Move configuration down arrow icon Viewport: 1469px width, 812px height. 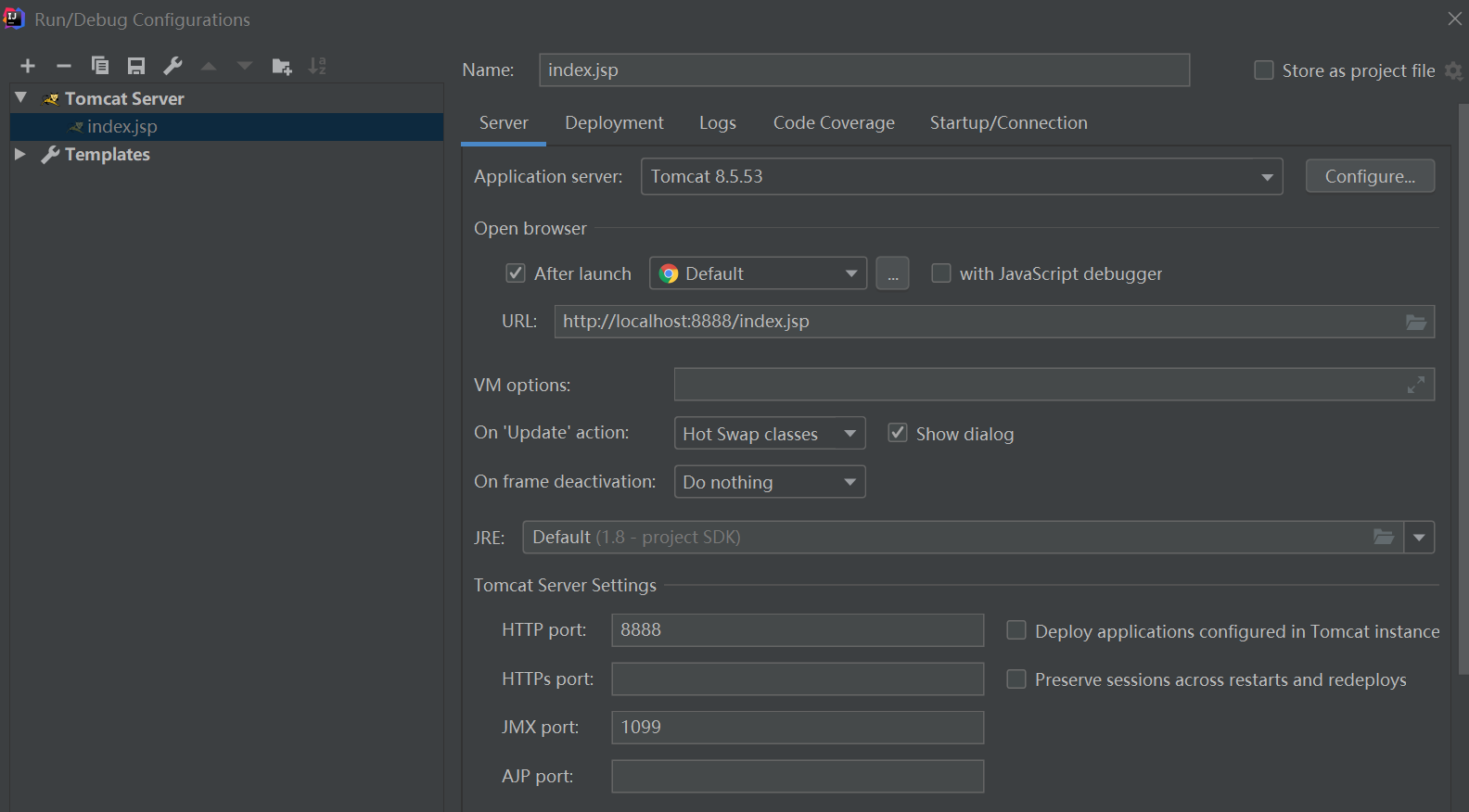click(x=245, y=66)
